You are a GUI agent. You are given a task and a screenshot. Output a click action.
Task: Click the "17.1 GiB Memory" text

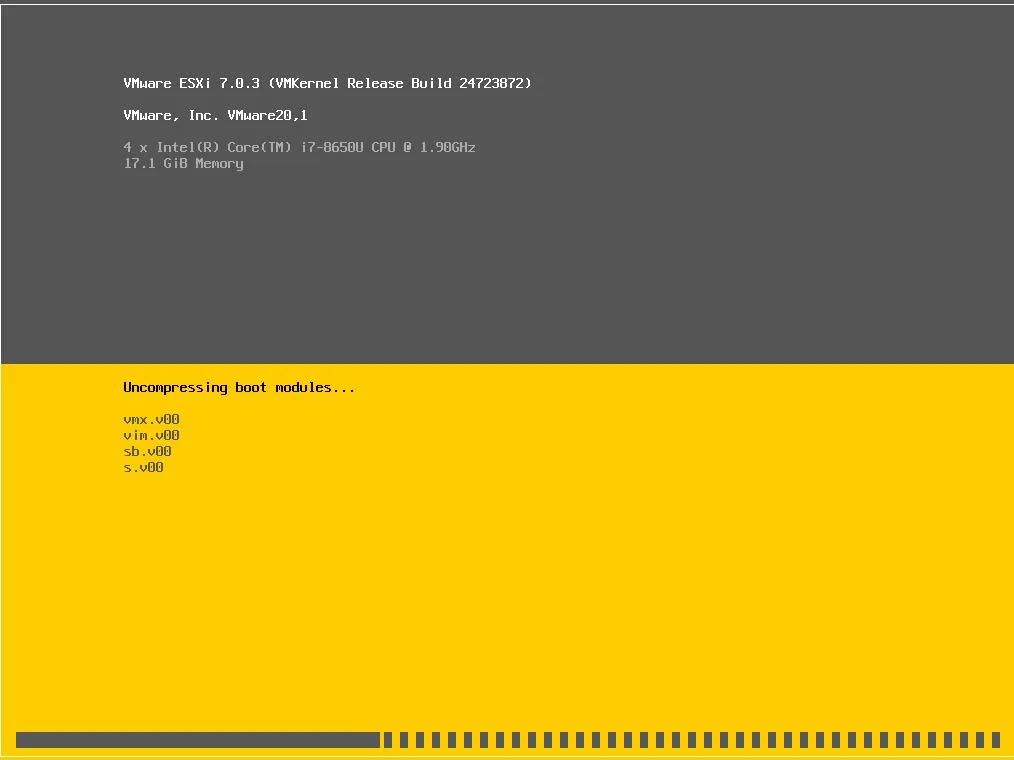point(184,164)
